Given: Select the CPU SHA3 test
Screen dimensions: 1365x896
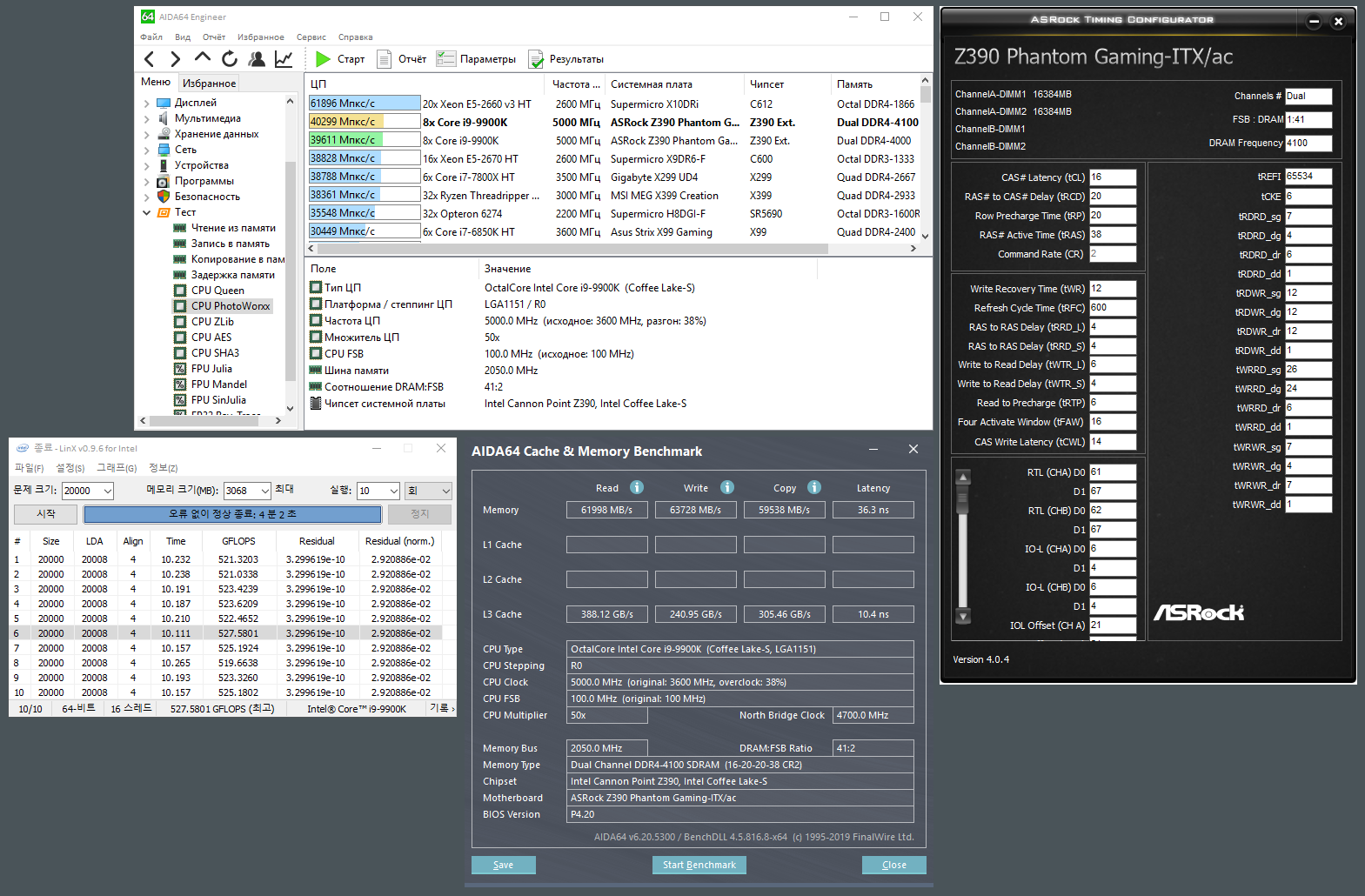Looking at the screenshot, I should pos(215,353).
